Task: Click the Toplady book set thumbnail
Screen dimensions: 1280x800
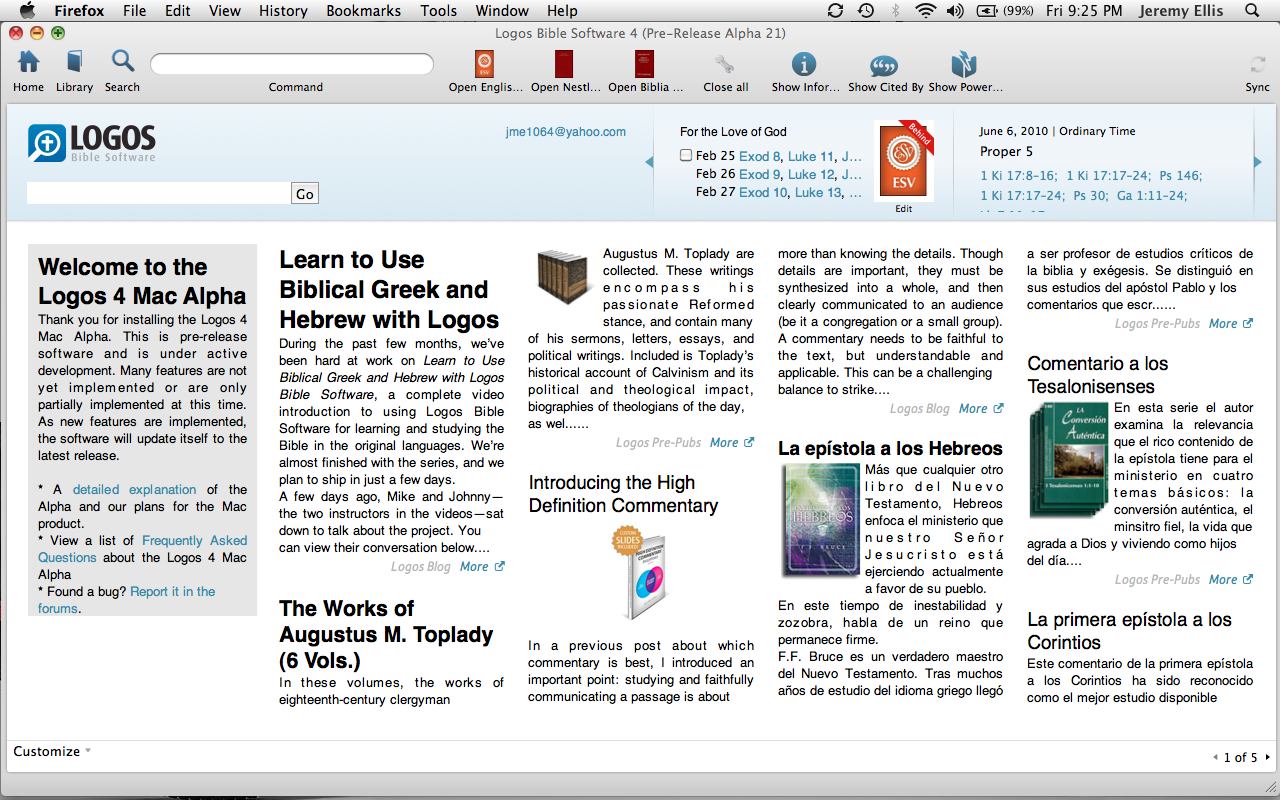Action: tap(564, 276)
